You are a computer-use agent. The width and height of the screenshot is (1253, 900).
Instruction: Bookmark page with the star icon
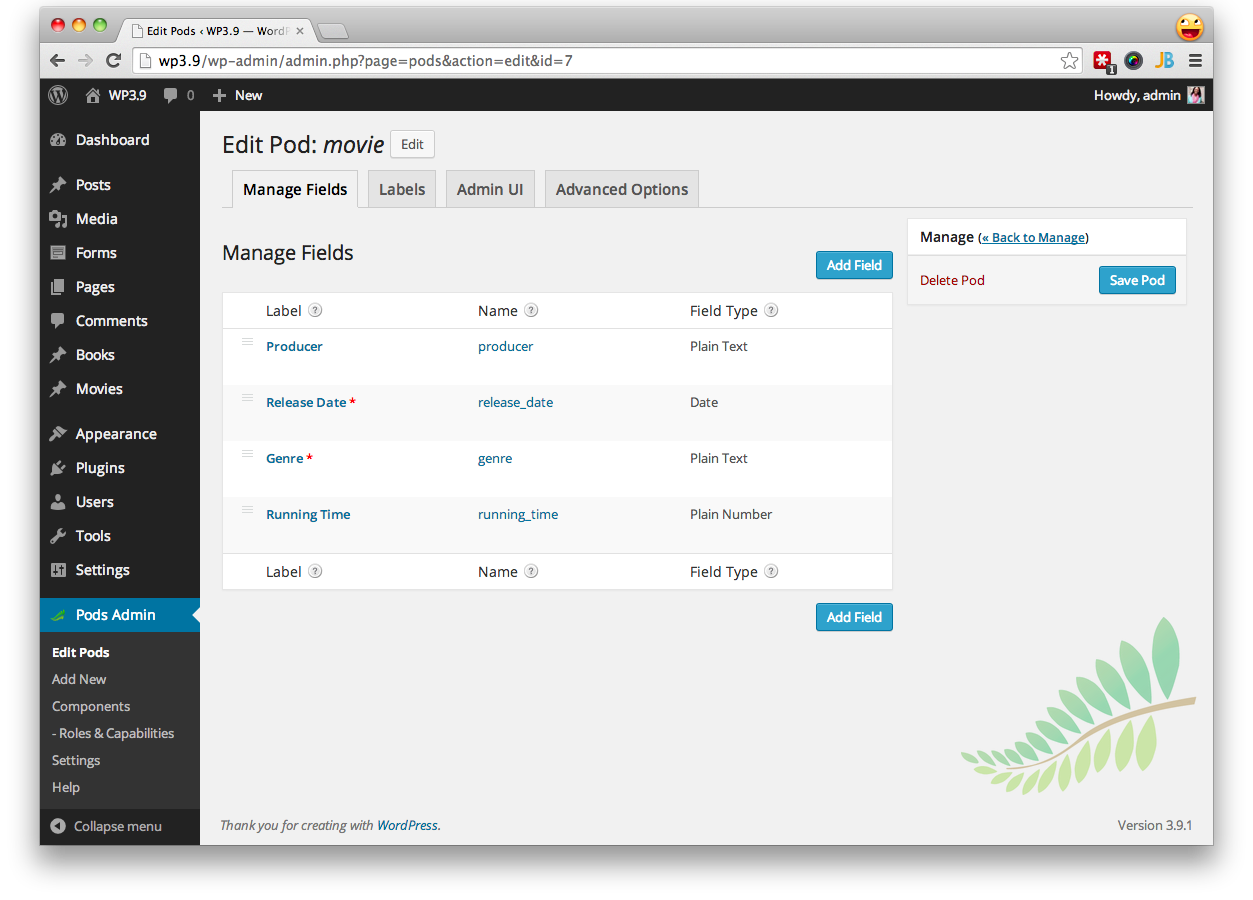click(x=1069, y=60)
